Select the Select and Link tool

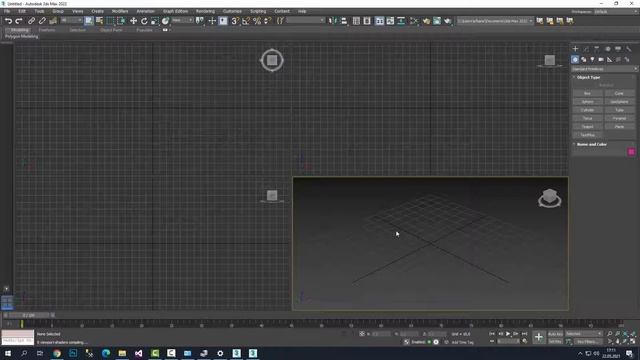pyautogui.click(x=31, y=21)
